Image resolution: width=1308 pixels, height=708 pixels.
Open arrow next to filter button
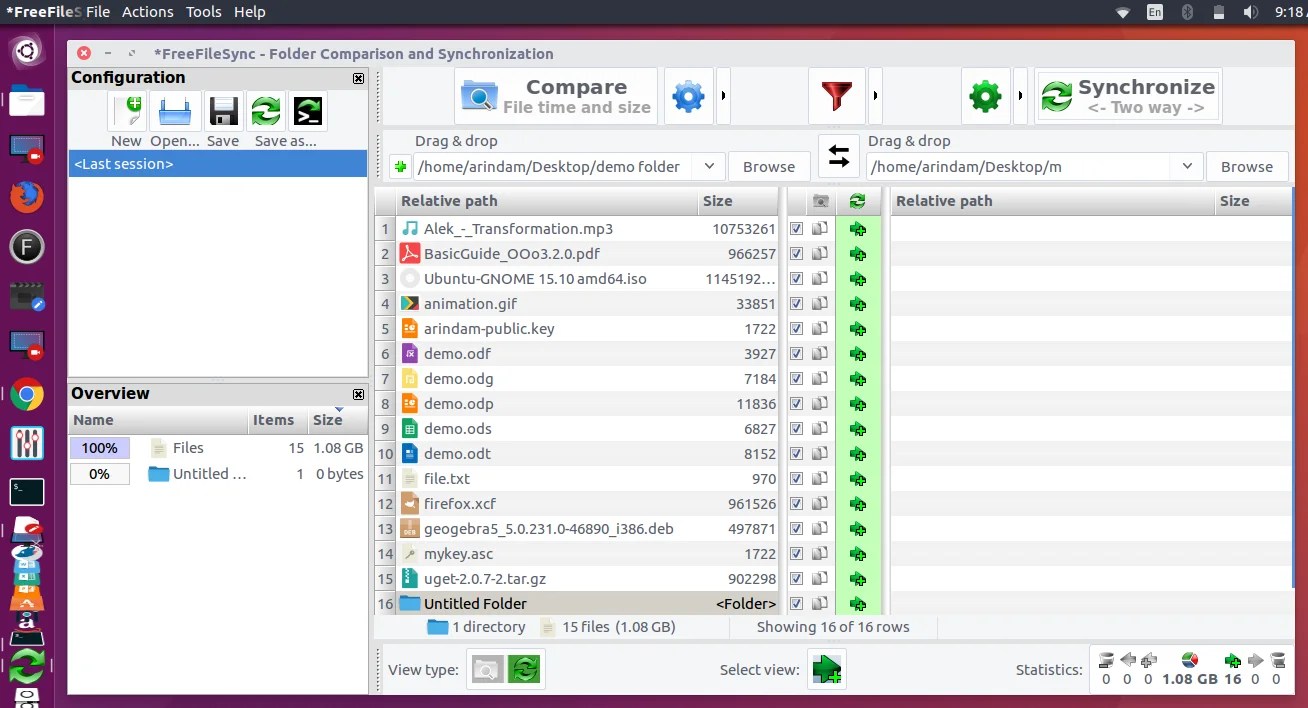click(875, 96)
